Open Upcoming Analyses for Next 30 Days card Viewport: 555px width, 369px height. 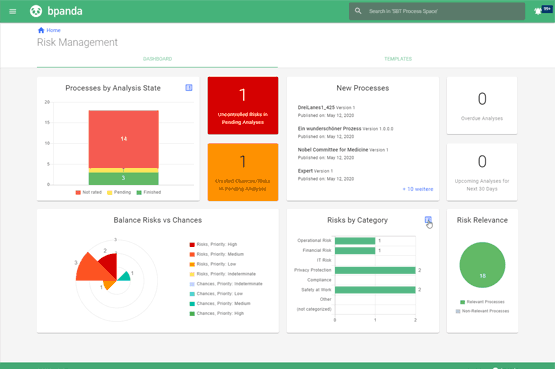(482, 172)
